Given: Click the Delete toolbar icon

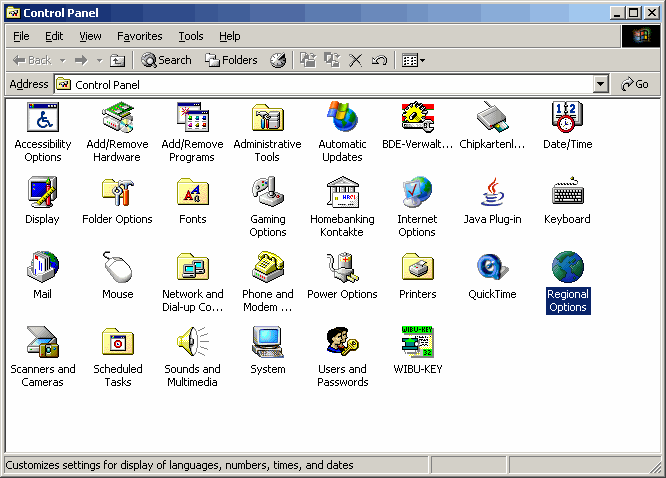Looking at the screenshot, I should pyautogui.click(x=355, y=60).
